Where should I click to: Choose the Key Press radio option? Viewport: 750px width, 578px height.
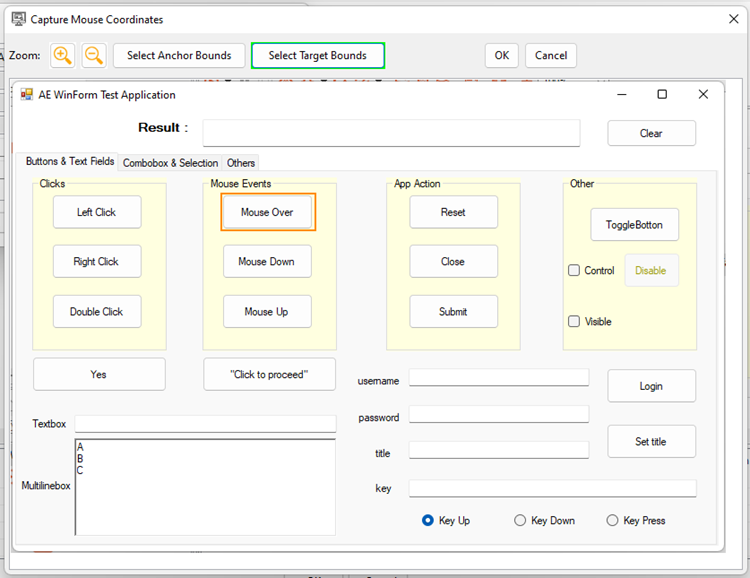[x=613, y=520]
